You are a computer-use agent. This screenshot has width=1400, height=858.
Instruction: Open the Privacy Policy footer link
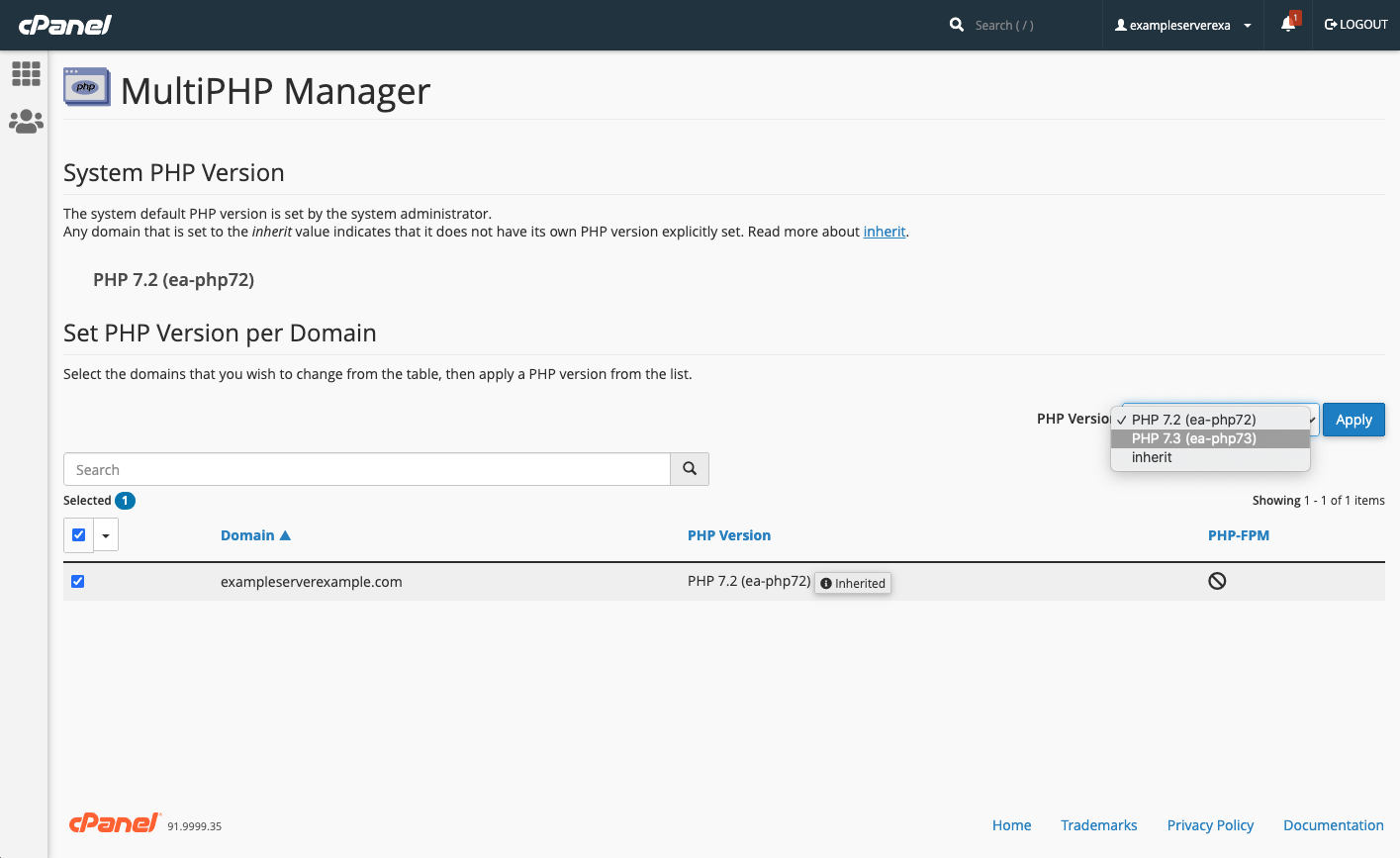1210,825
